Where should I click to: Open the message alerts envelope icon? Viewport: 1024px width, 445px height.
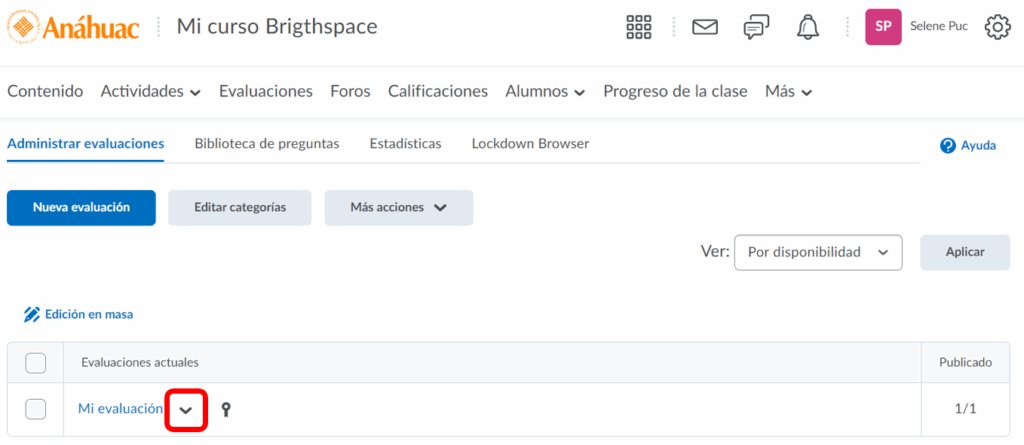705,27
